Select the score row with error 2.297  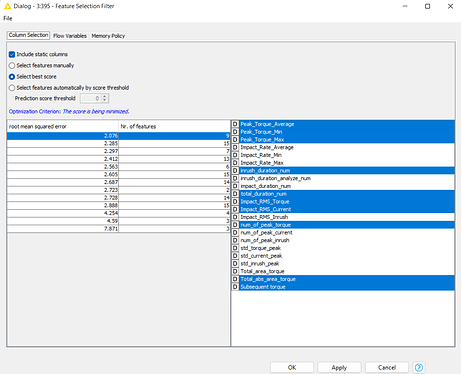point(118,151)
